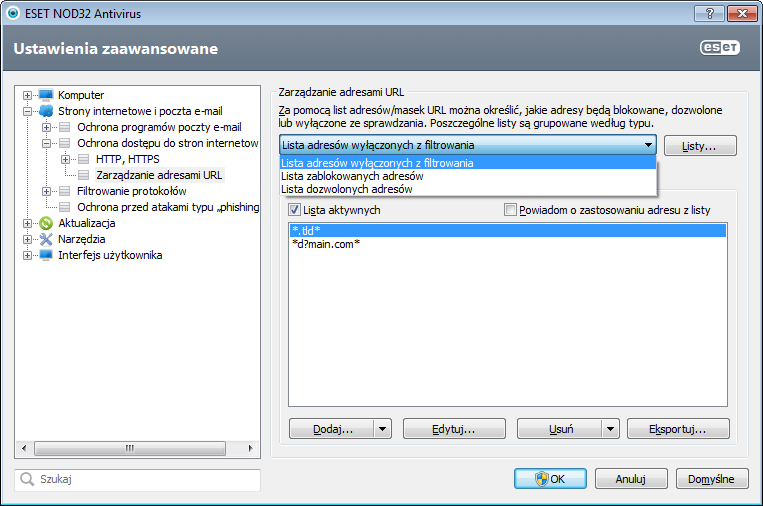Open the help question mark button
The height and width of the screenshot is (506, 763).
[709, 14]
